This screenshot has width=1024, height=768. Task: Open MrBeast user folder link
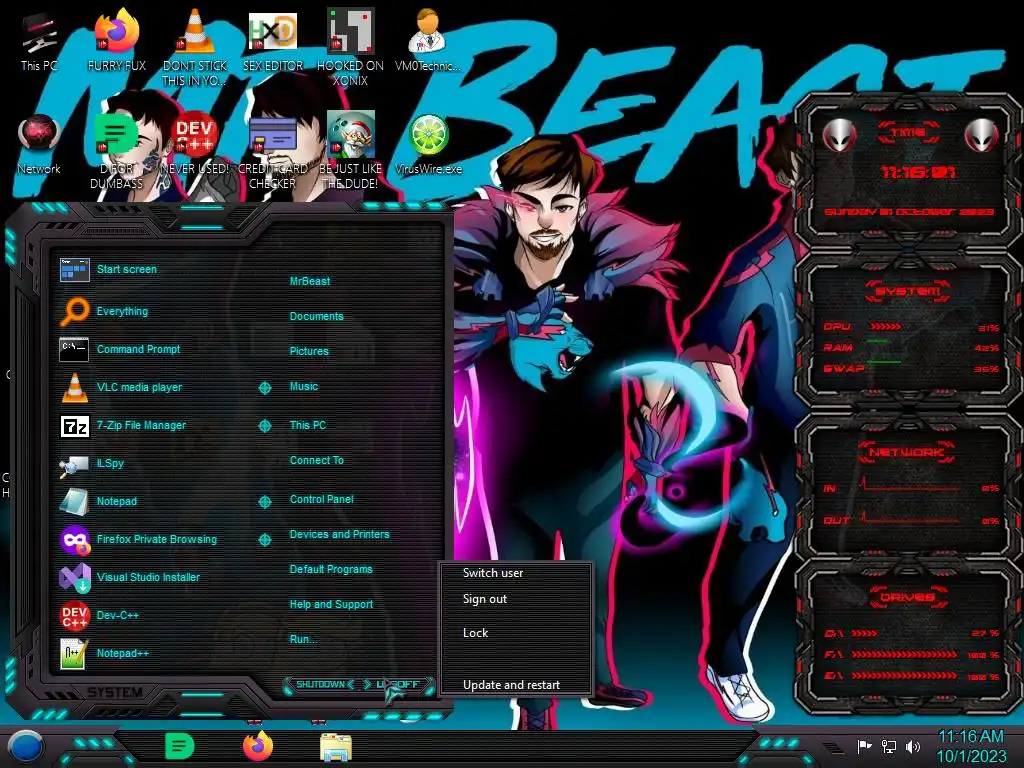click(x=310, y=281)
